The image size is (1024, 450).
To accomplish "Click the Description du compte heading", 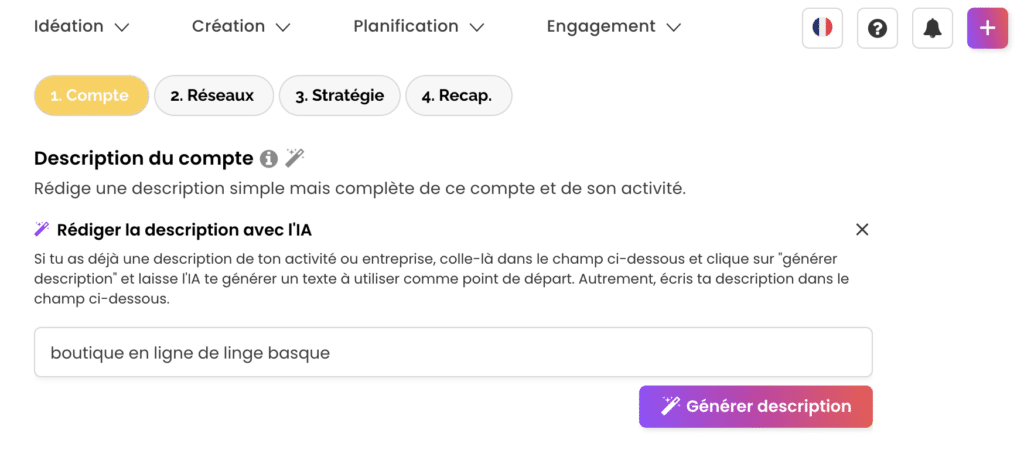I will (143, 158).
